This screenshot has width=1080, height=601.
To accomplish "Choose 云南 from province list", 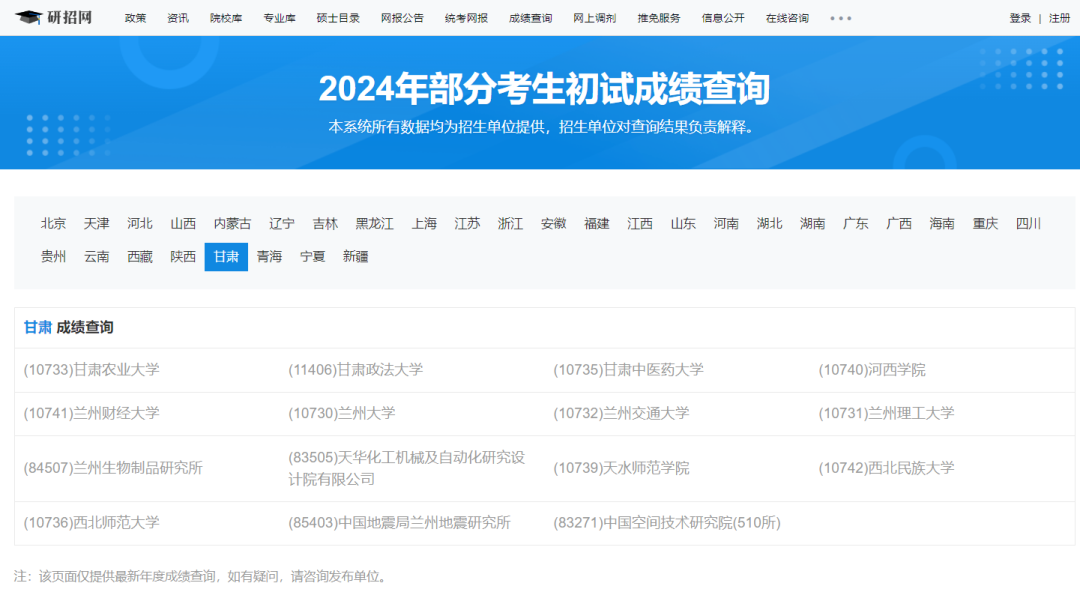I will [x=96, y=256].
